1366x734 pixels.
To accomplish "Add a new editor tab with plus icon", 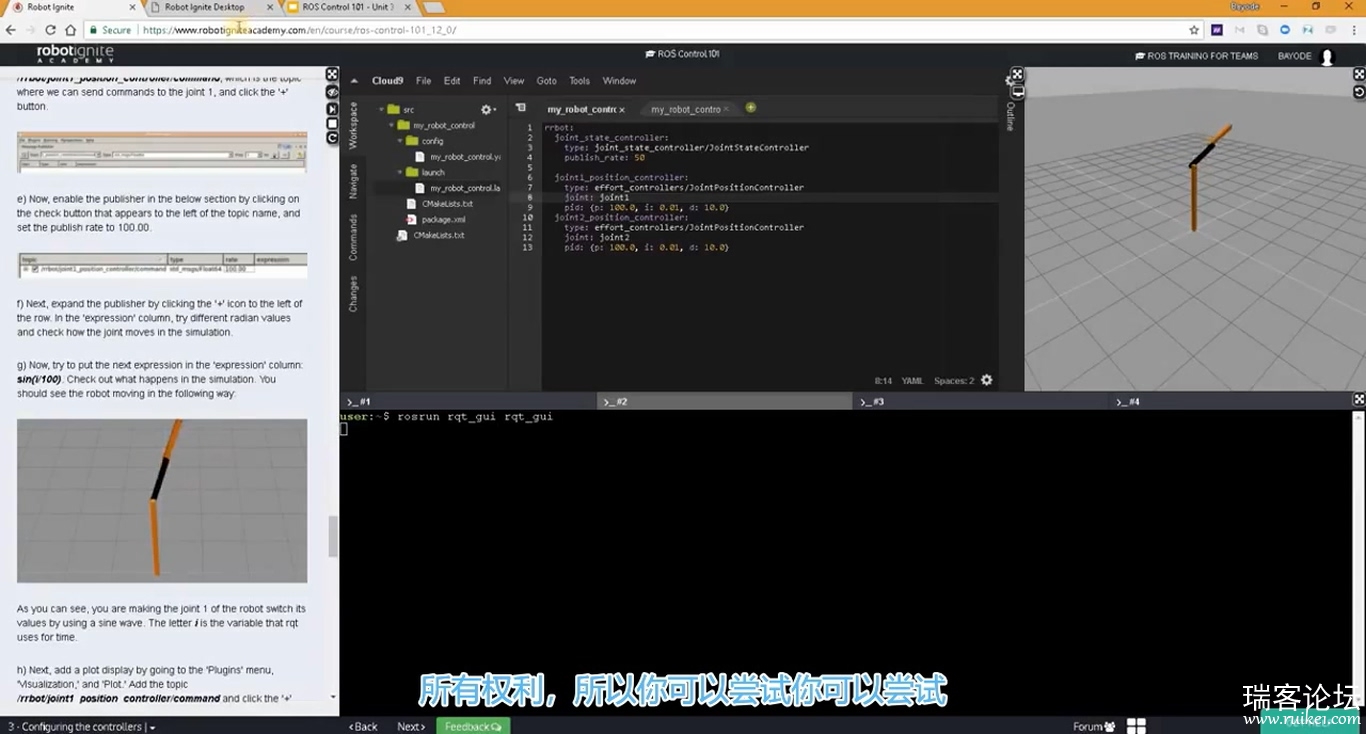I will (x=751, y=108).
